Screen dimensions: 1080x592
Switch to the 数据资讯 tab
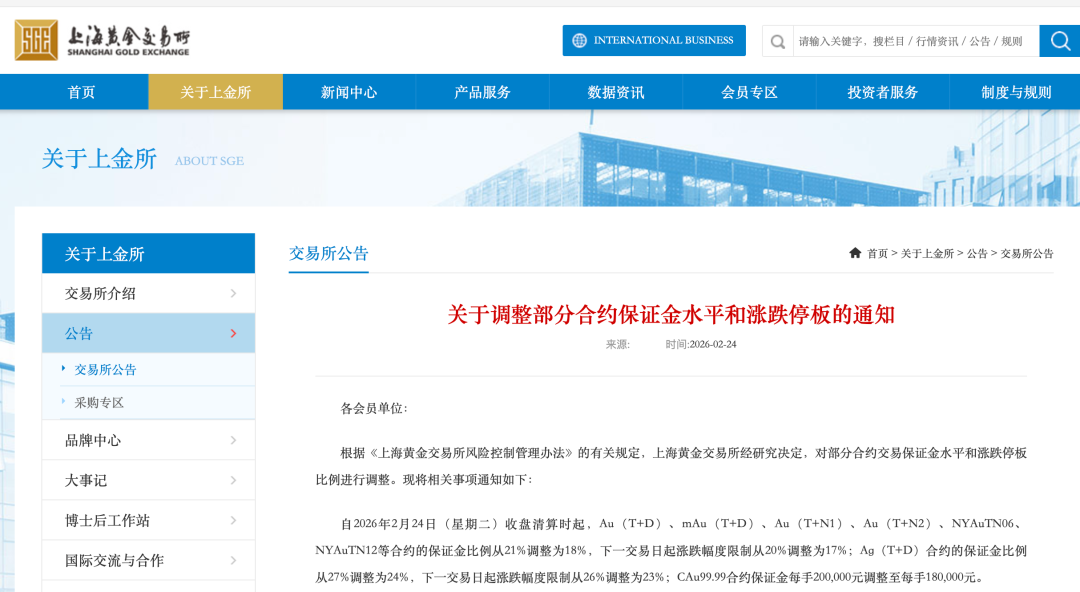pos(615,91)
